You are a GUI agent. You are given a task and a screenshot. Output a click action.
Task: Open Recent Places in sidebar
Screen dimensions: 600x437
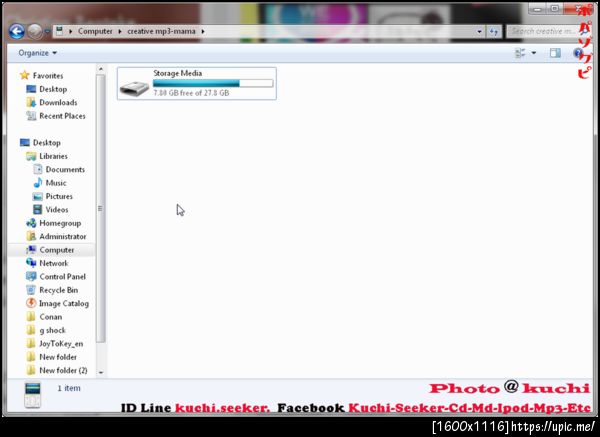56,116
